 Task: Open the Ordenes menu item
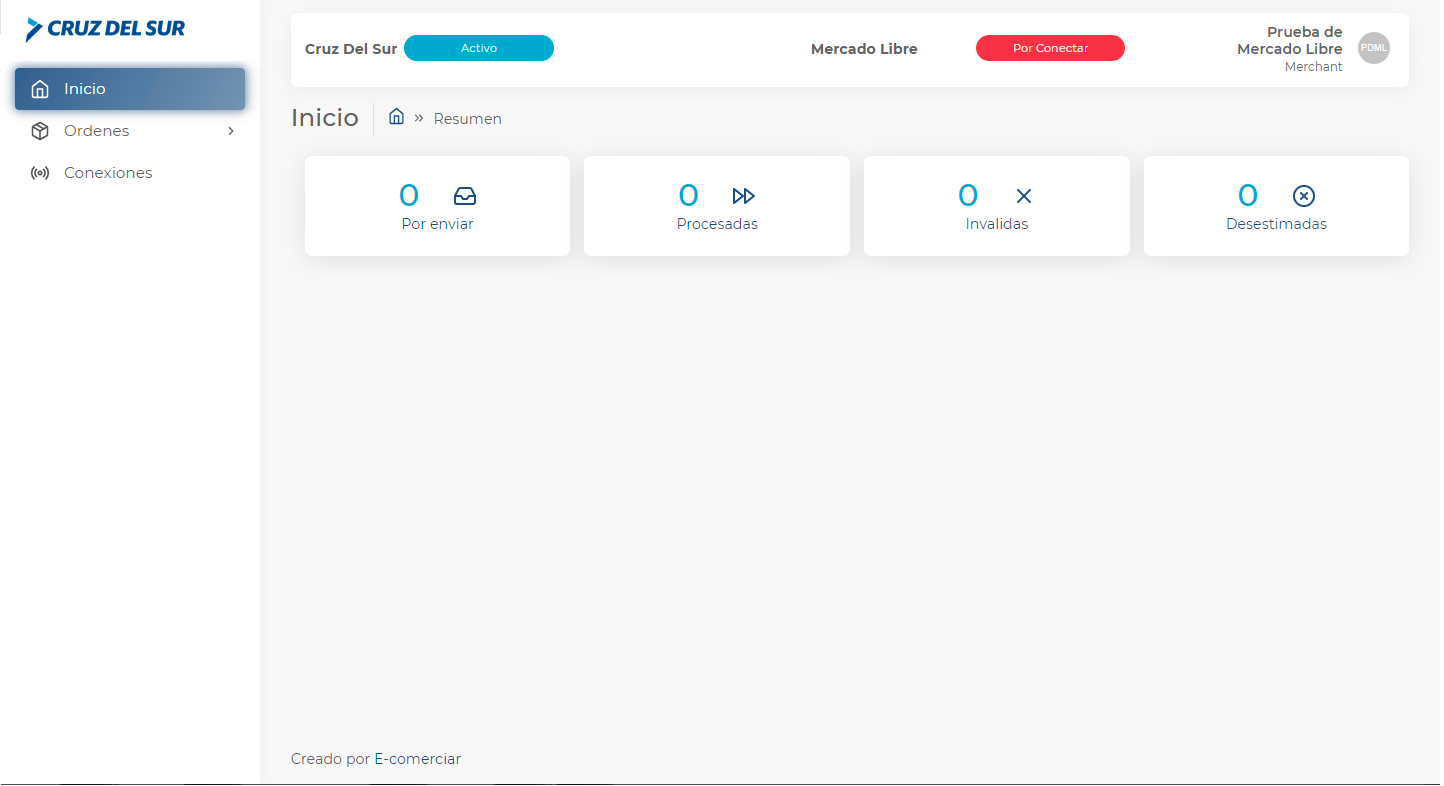point(97,131)
